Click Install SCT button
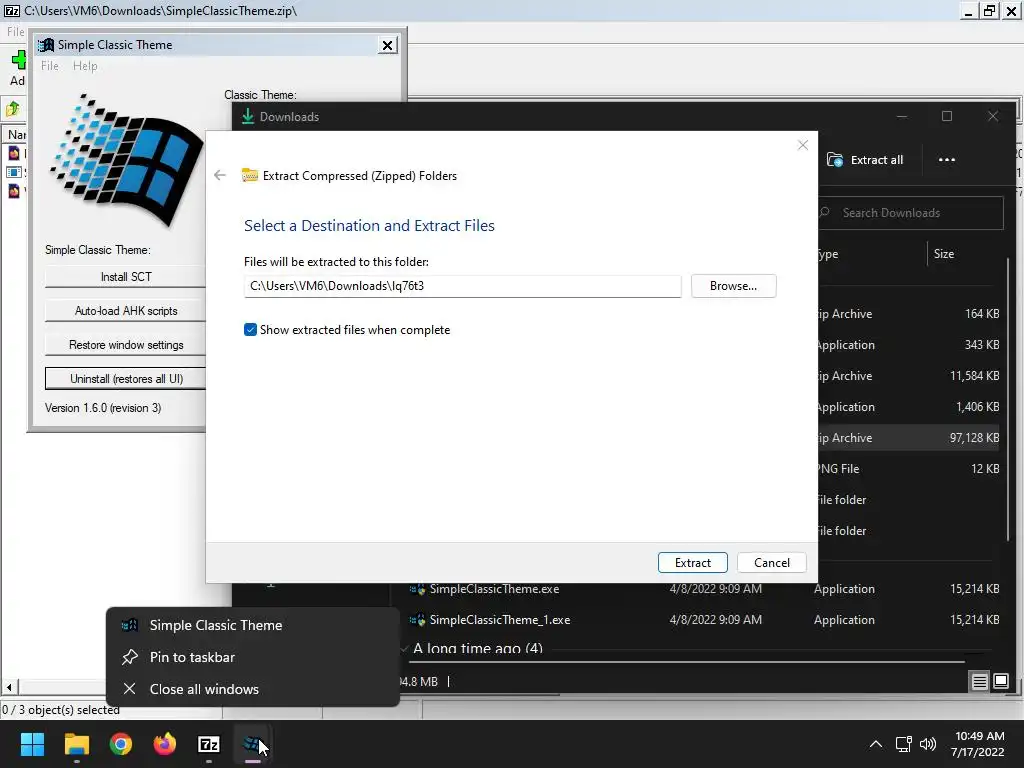Image resolution: width=1024 pixels, height=768 pixels. point(125,277)
